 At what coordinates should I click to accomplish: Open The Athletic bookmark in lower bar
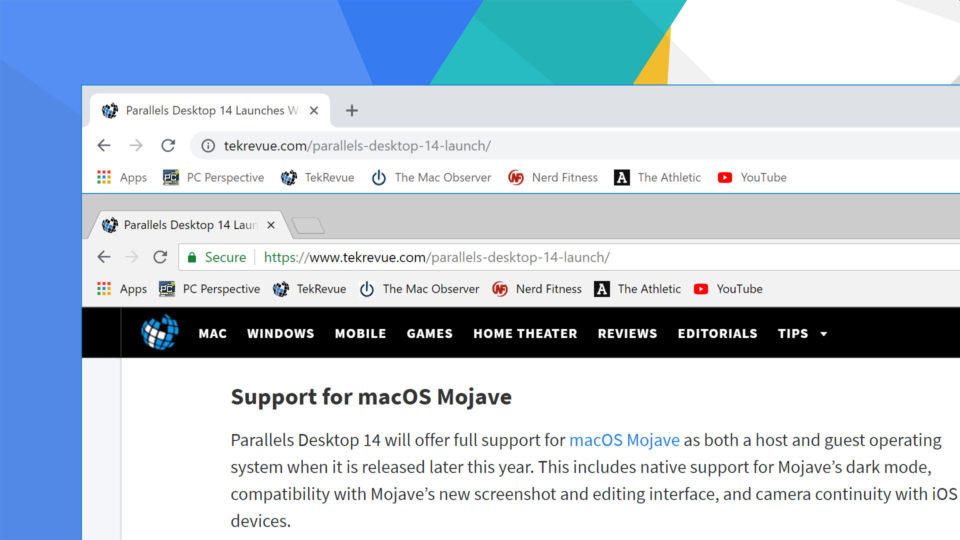637,289
